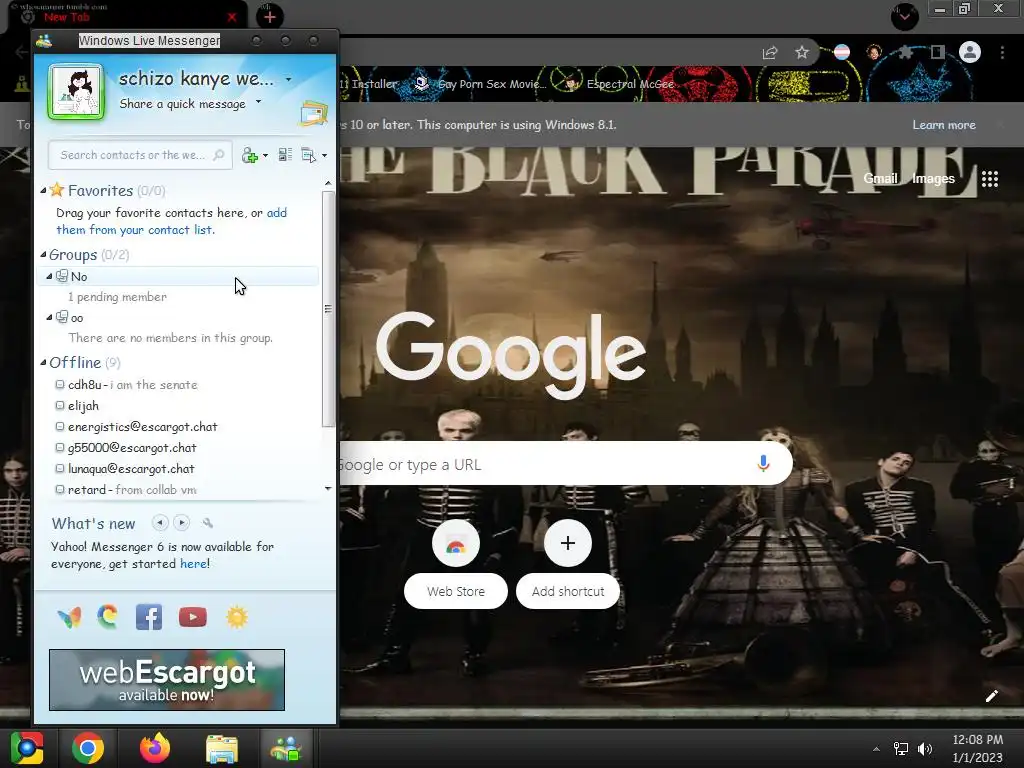Click the Chrome profile avatar icon
Viewport: 1024px width, 768px height.
pyautogui.click(x=970, y=52)
